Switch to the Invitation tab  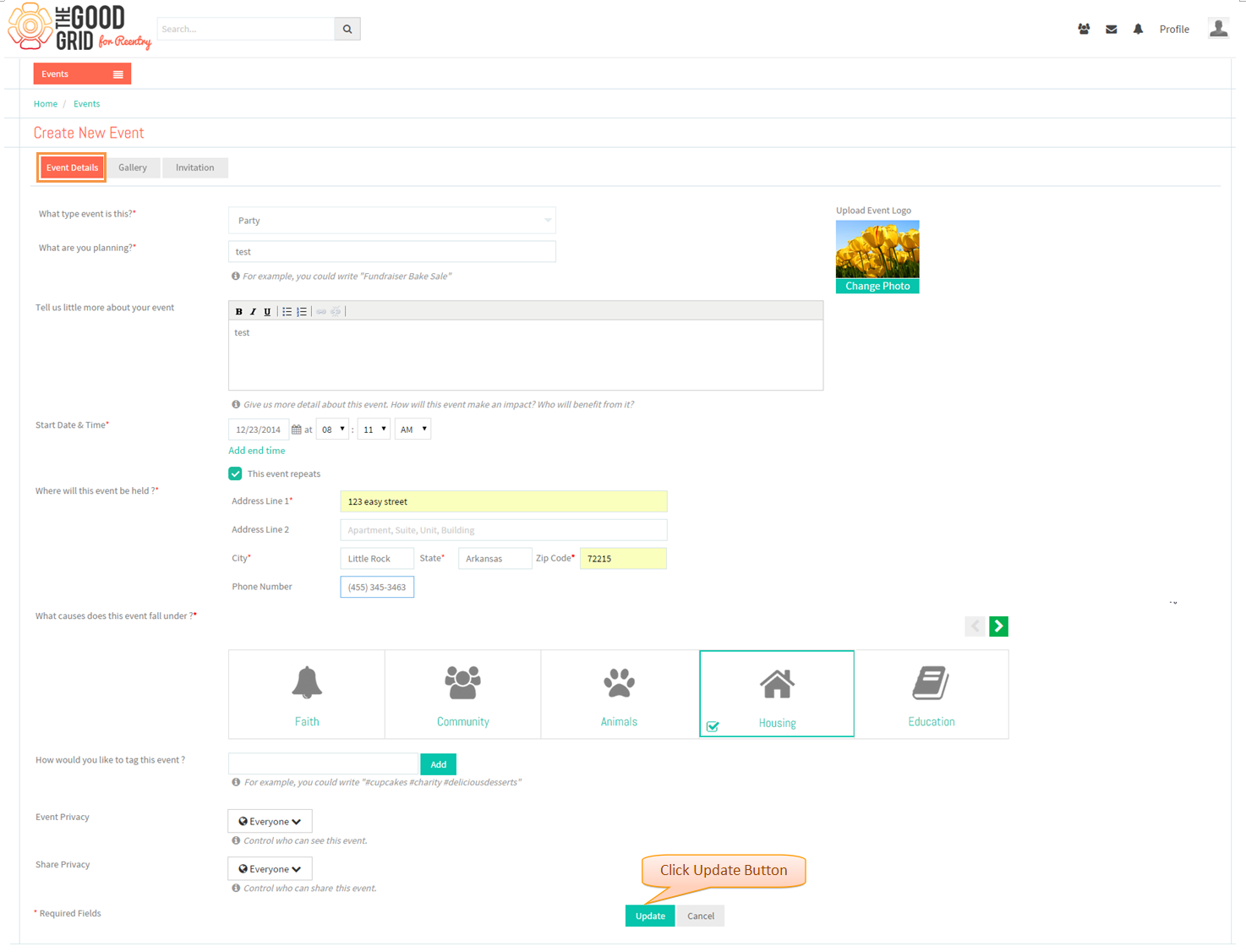click(x=194, y=167)
